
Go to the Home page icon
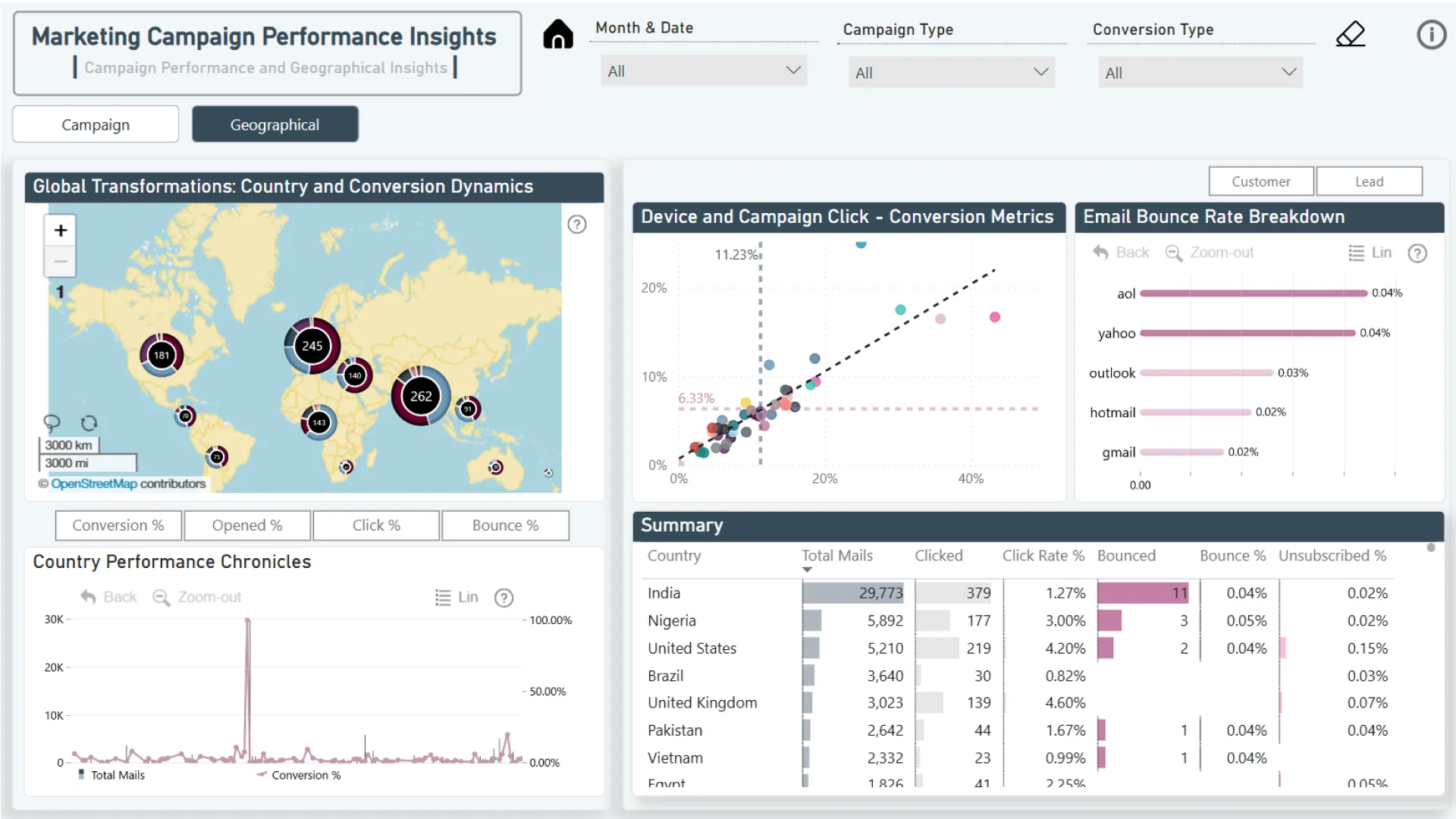coord(558,34)
